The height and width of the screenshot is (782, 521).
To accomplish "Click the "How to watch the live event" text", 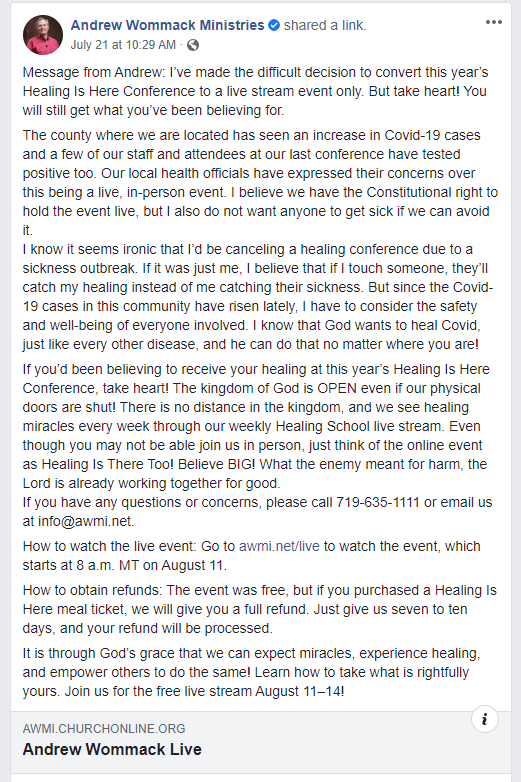I will tap(110, 546).
